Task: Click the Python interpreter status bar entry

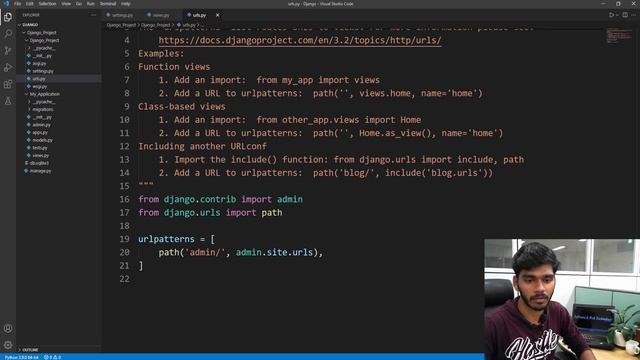Action: pyautogui.click(x=22, y=357)
